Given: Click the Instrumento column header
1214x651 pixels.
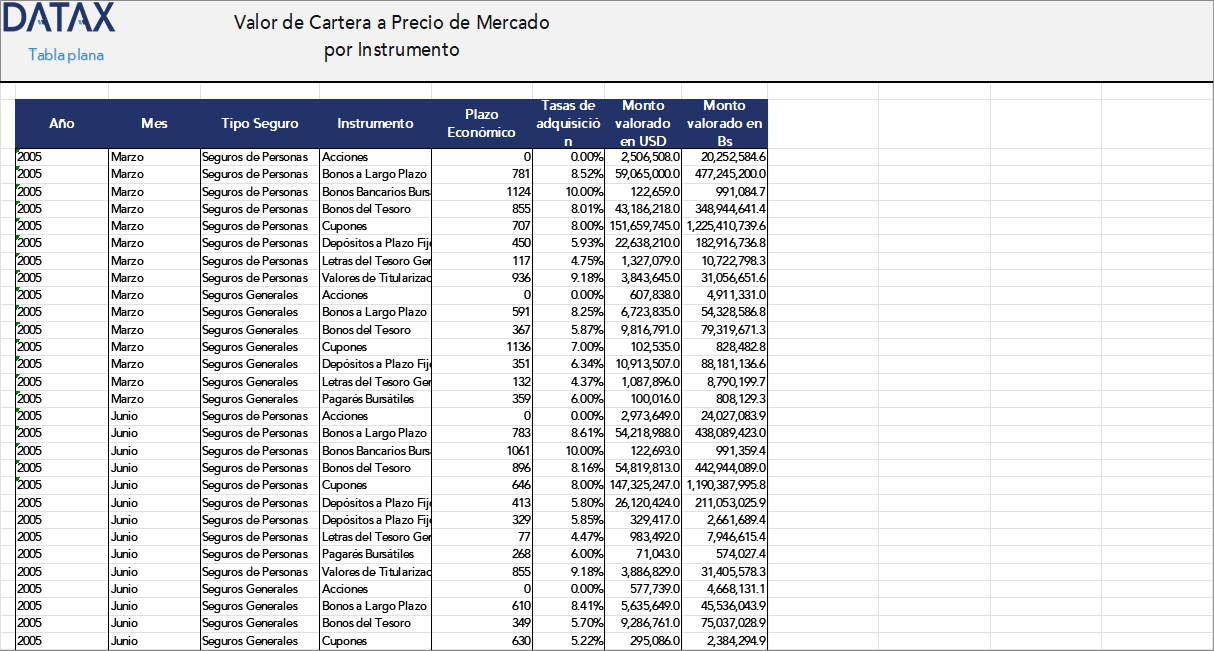Looking at the screenshot, I should click(x=375, y=123).
